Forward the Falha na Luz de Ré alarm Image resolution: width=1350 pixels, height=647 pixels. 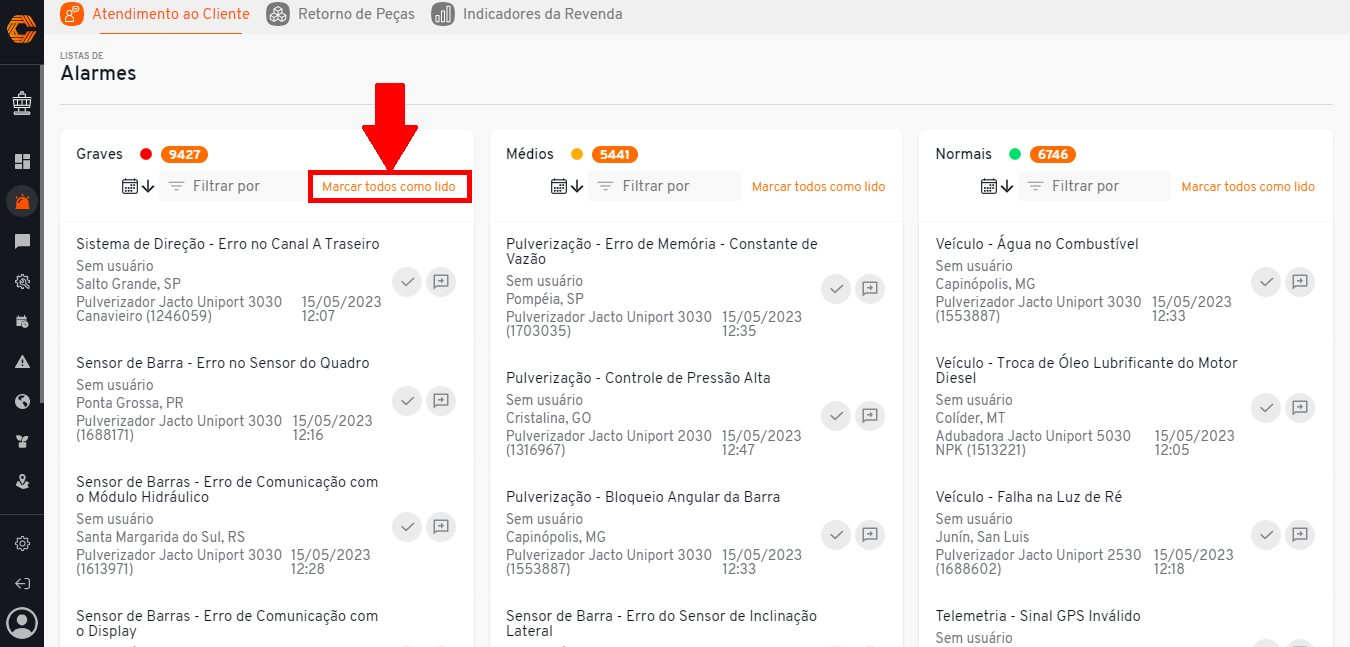click(x=1300, y=535)
